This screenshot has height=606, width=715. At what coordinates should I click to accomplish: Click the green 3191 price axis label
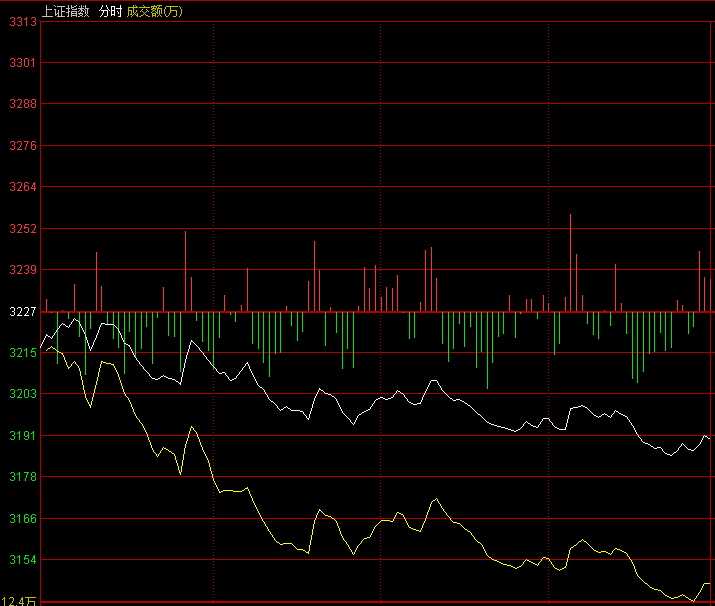click(x=23, y=436)
